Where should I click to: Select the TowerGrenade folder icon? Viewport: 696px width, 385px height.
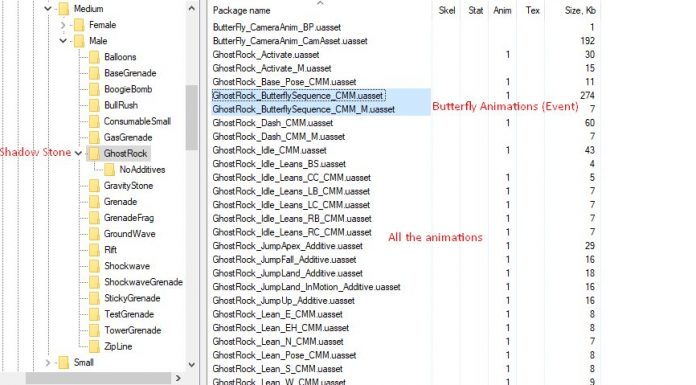pos(94,330)
